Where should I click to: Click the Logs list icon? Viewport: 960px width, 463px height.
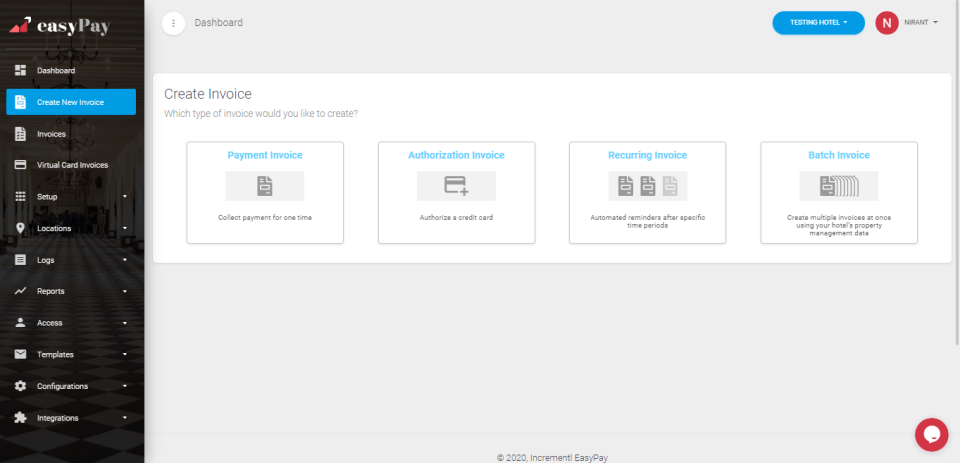point(20,260)
